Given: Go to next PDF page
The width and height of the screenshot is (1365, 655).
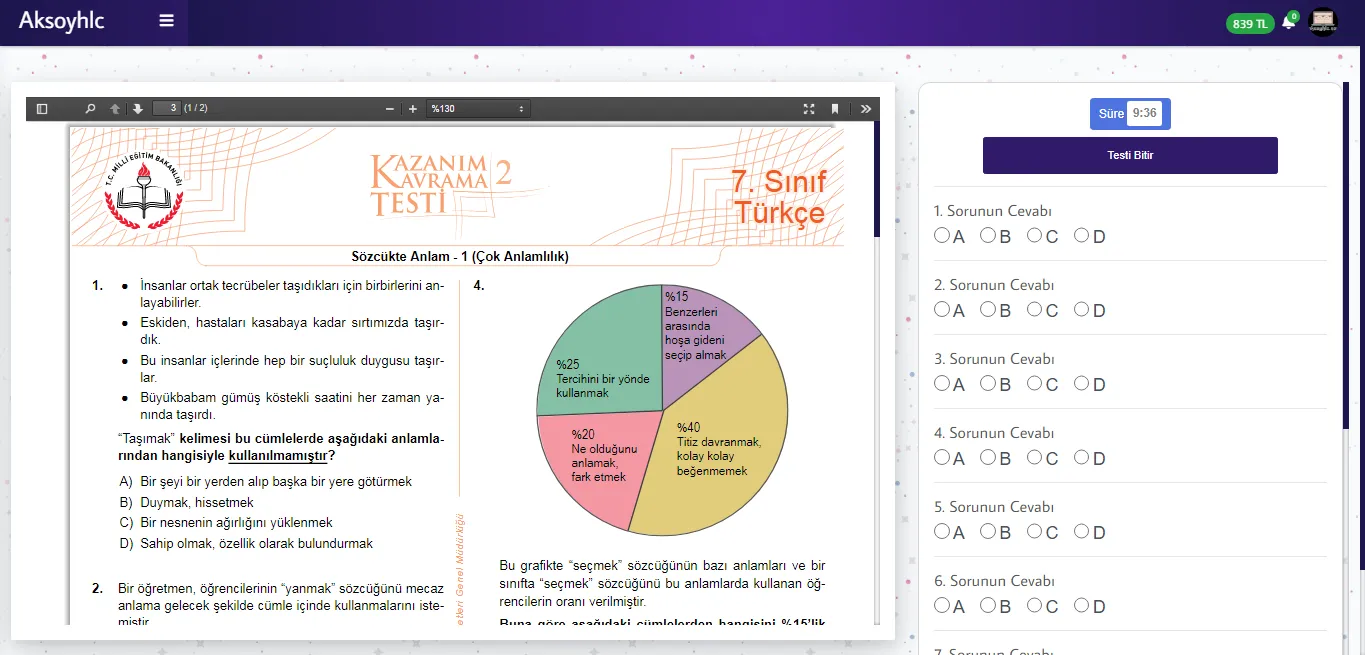Looking at the screenshot, I should click(x=138, y=108).
